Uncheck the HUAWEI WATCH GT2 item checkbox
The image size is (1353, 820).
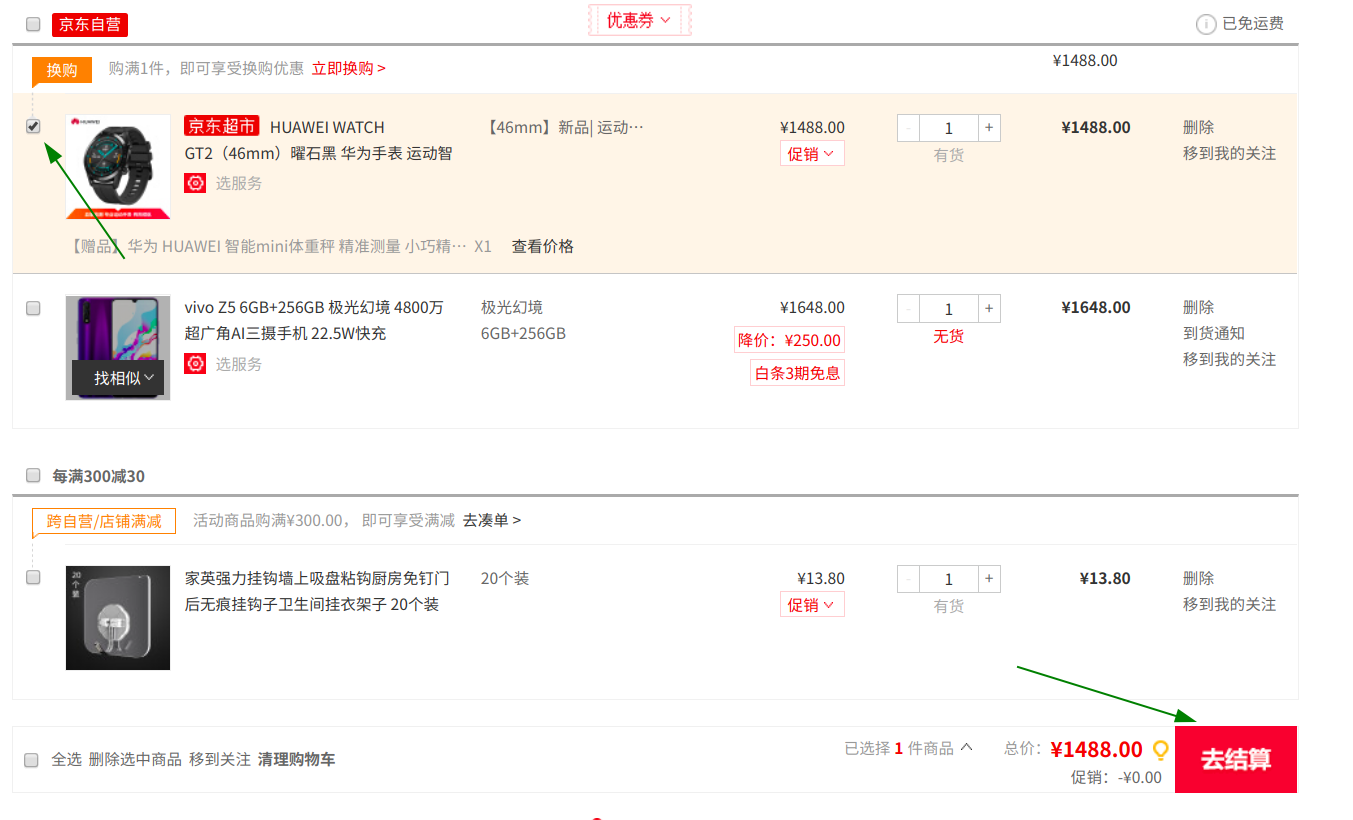pos(33,127)
